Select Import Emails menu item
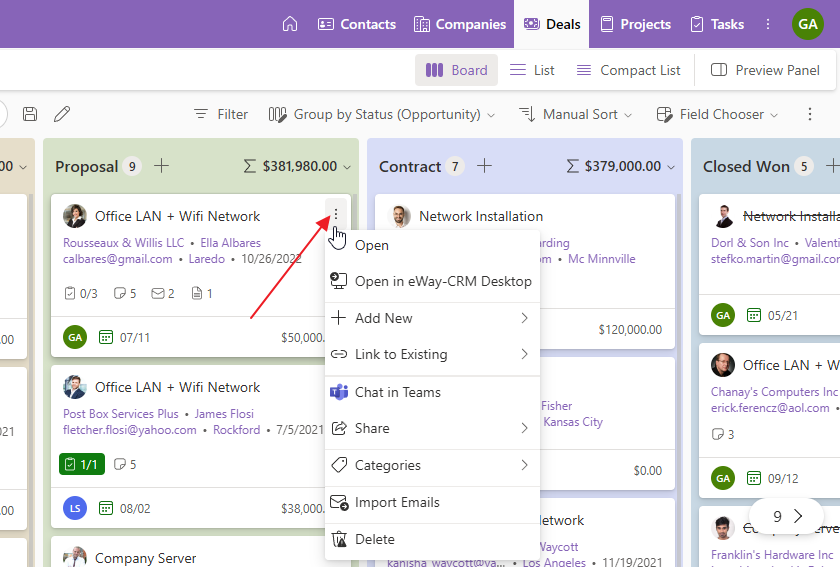The height and width of the screenshot is (567, 840). (x=432, y=502)
